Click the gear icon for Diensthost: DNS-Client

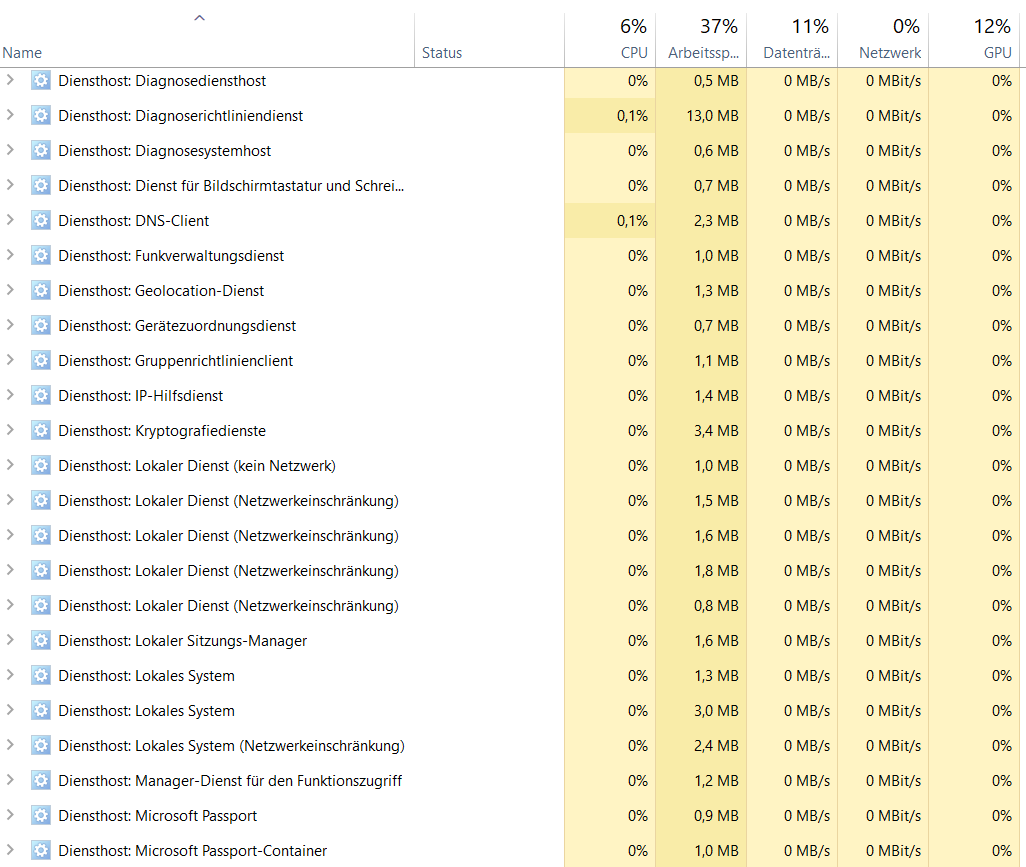tap(41, 221)
